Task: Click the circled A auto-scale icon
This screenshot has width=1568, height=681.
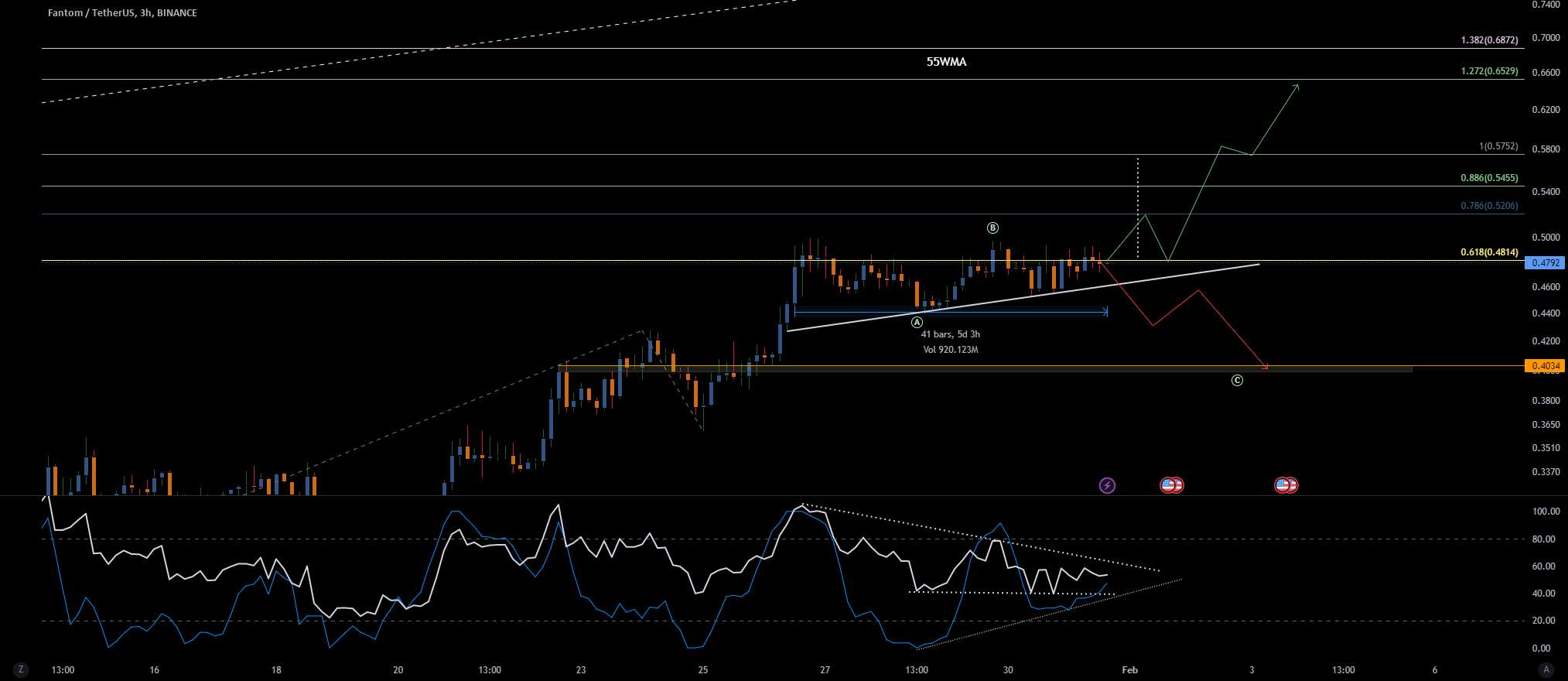Action: (x=1546, y=669)
